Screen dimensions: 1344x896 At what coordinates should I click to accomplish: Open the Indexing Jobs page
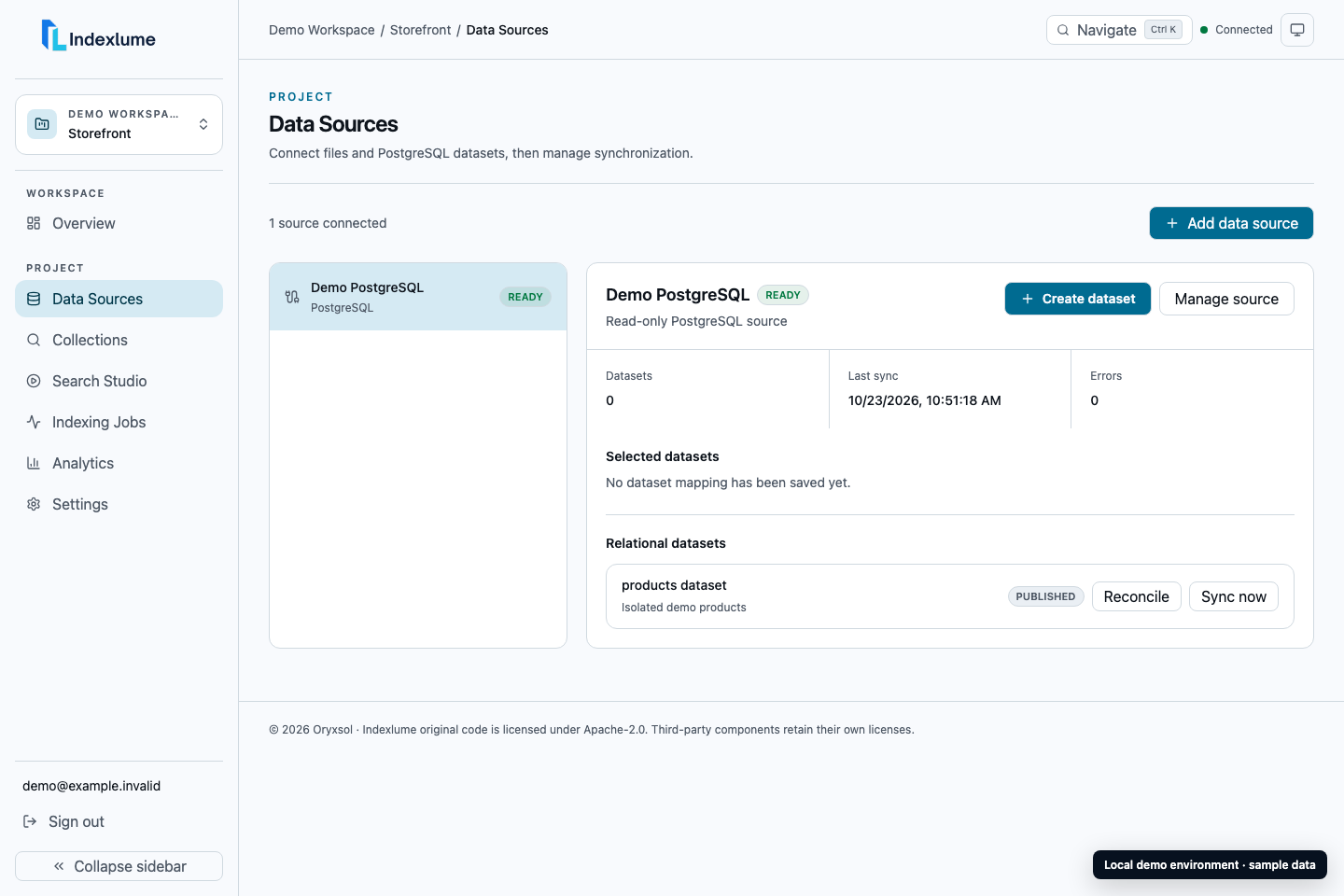tap(119, 422)
